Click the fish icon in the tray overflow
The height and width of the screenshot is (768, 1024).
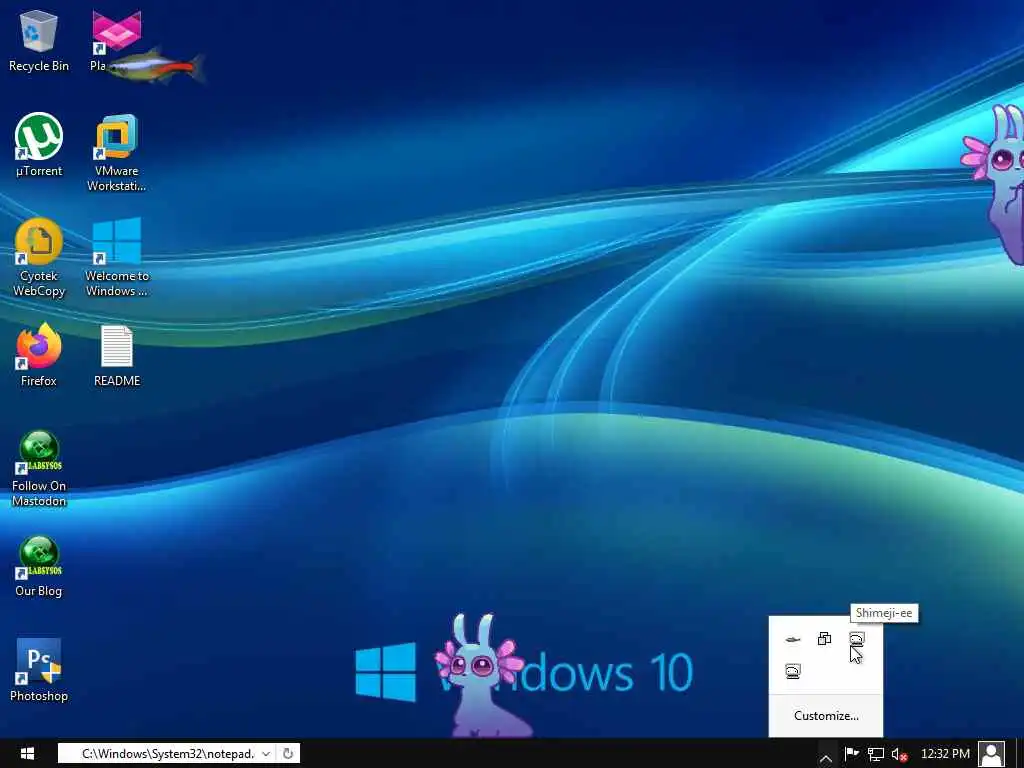(x=793, y=639)
